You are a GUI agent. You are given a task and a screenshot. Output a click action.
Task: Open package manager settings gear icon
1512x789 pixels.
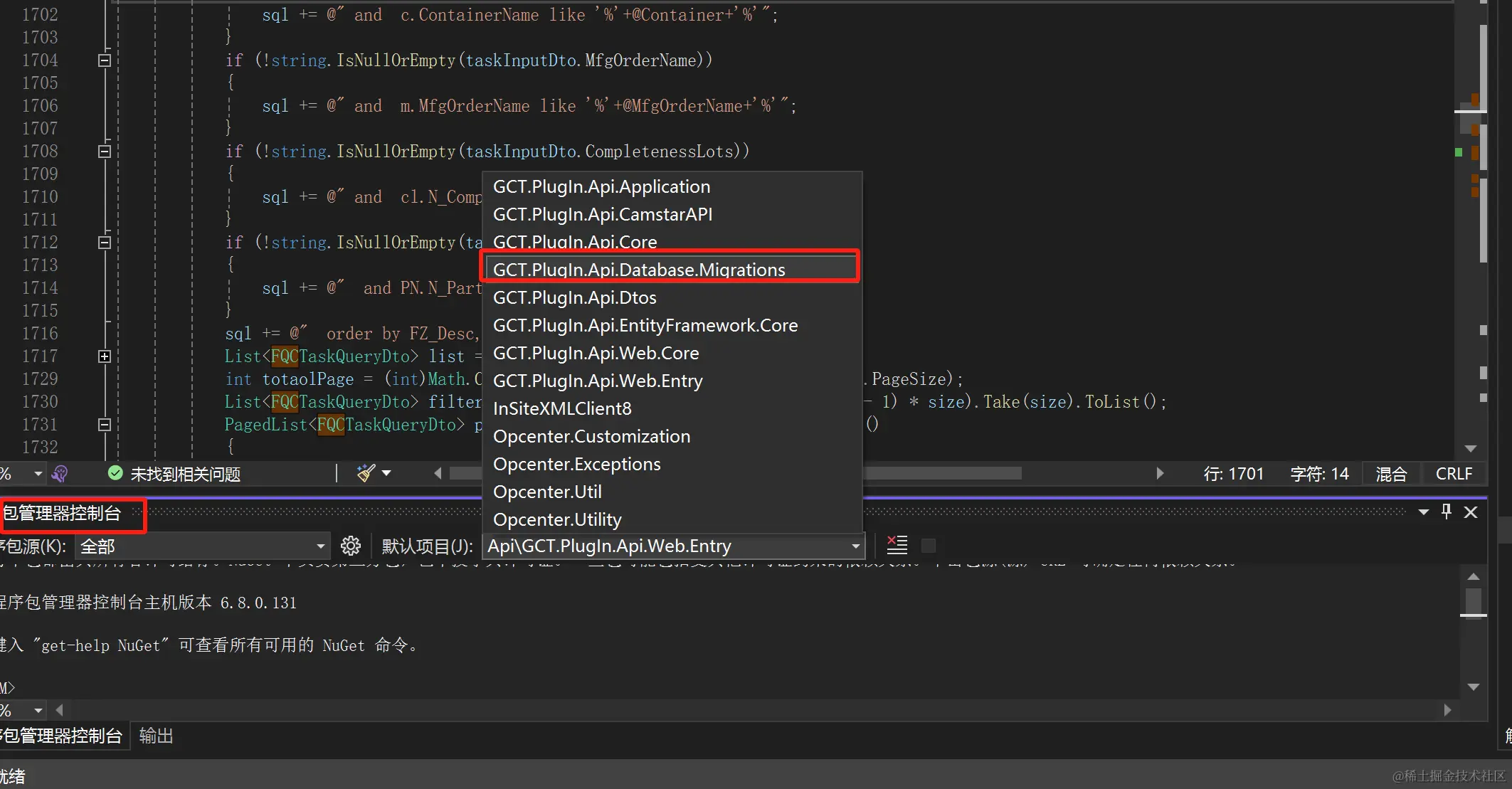click(x=350, y=546)
